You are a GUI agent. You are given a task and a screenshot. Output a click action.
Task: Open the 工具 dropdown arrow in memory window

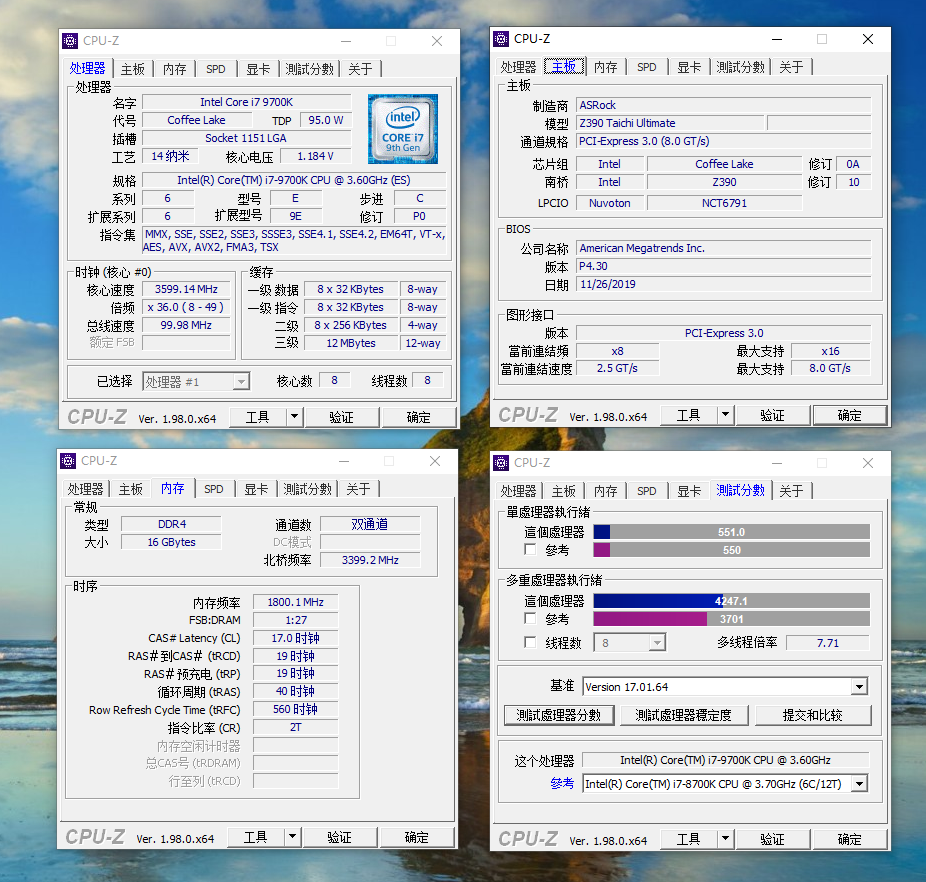click(293, 837)
